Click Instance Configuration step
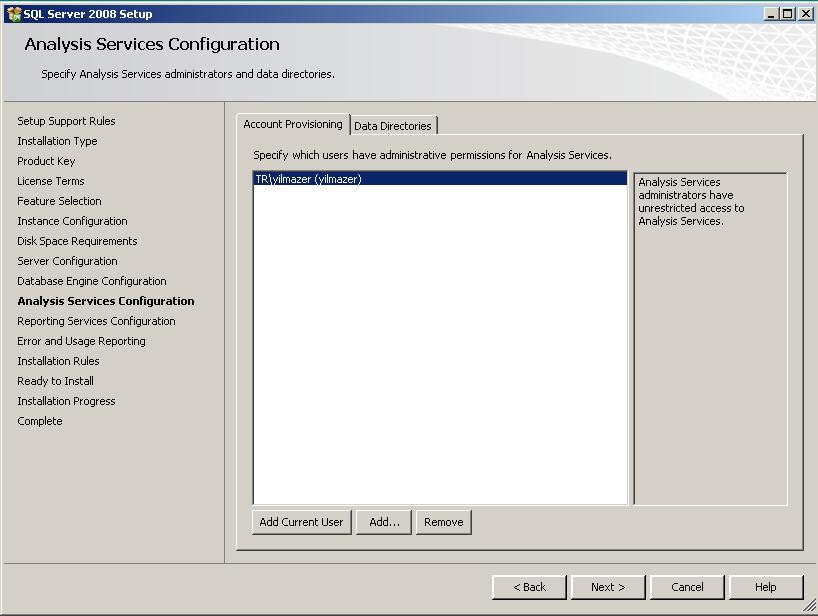The height and width of the screenshot is (616, 818). 73,221
